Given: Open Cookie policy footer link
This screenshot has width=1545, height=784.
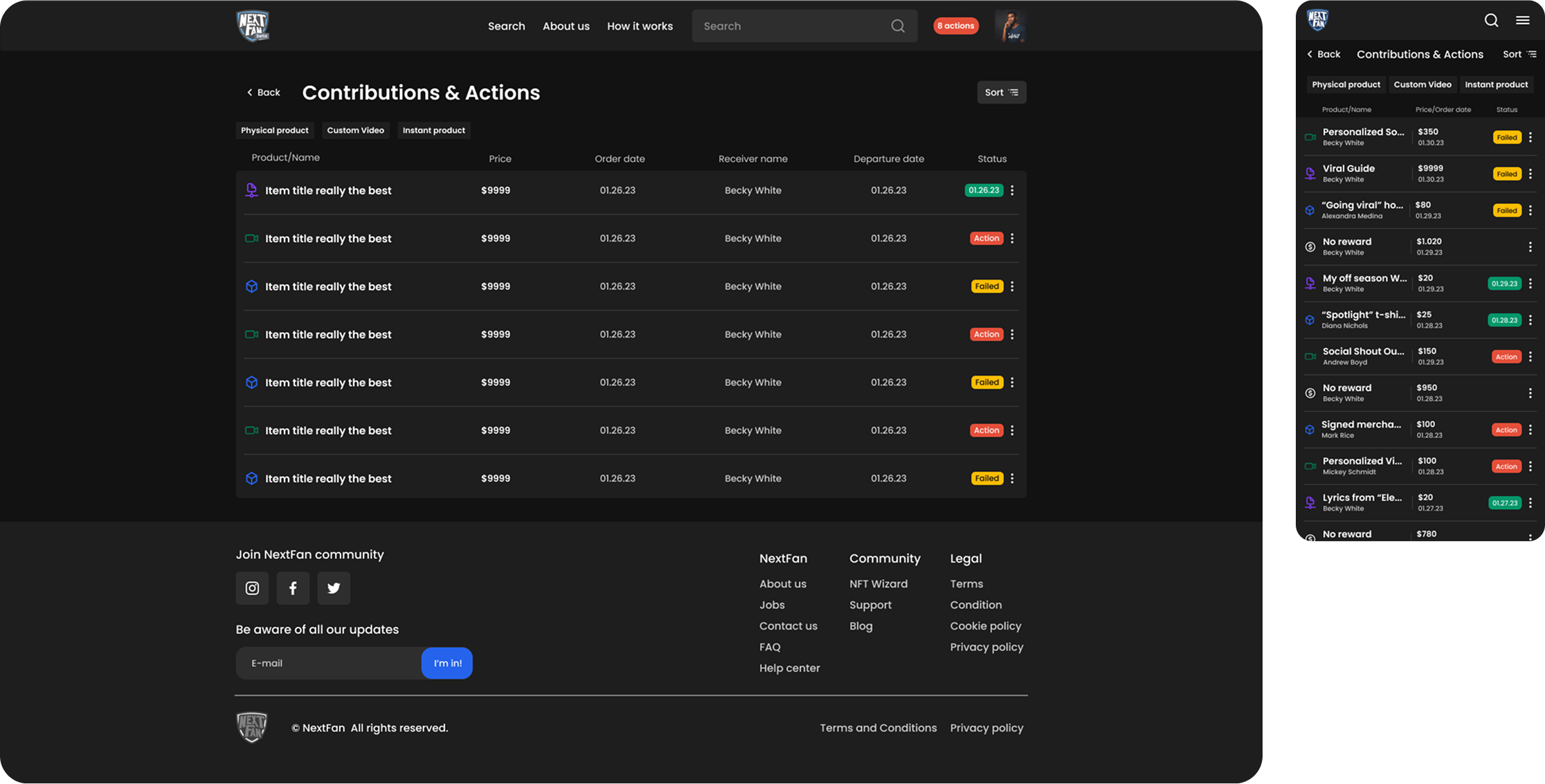Looking at the screenshot, I should [x=986, y=626].
